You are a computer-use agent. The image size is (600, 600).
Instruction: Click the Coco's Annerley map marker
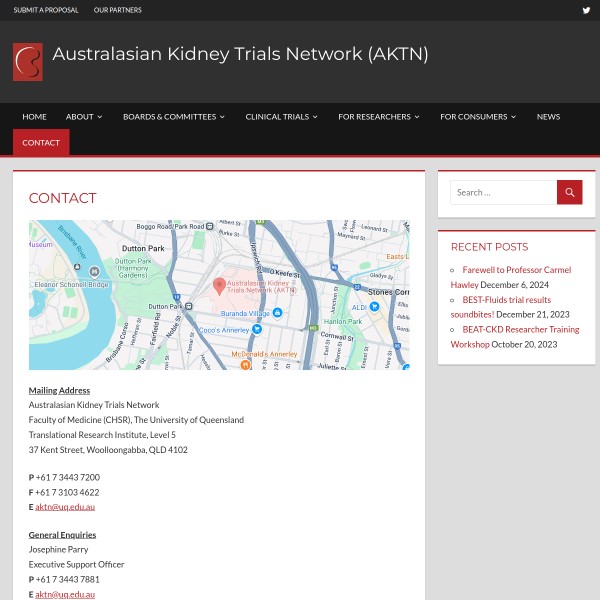[x=257, y=329]
